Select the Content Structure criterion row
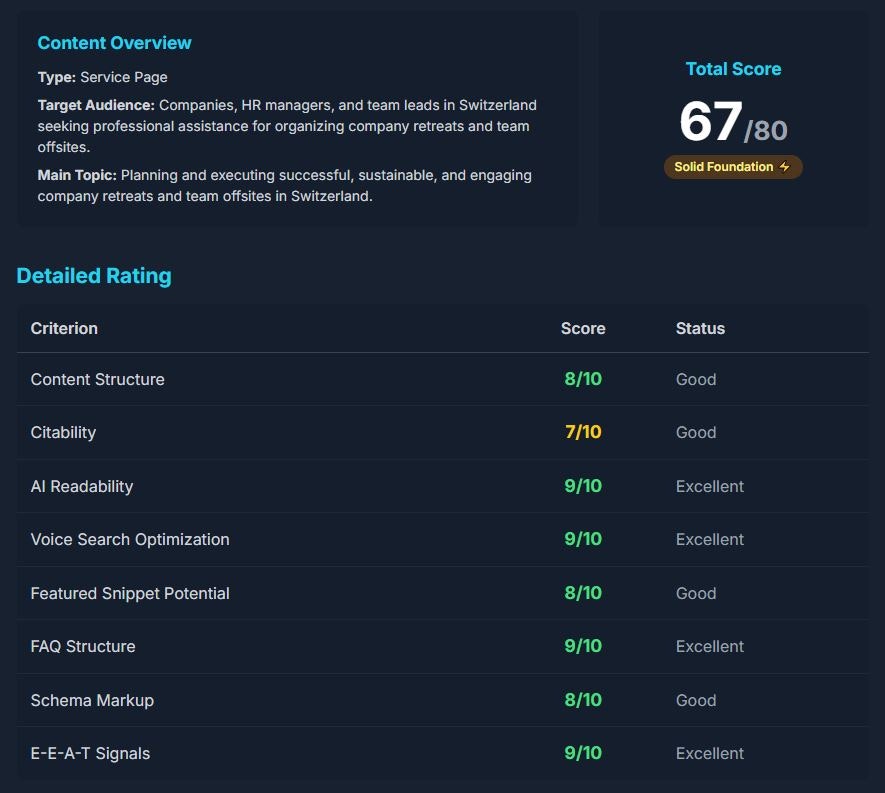The image size is (885, 793). coord(98,379)
